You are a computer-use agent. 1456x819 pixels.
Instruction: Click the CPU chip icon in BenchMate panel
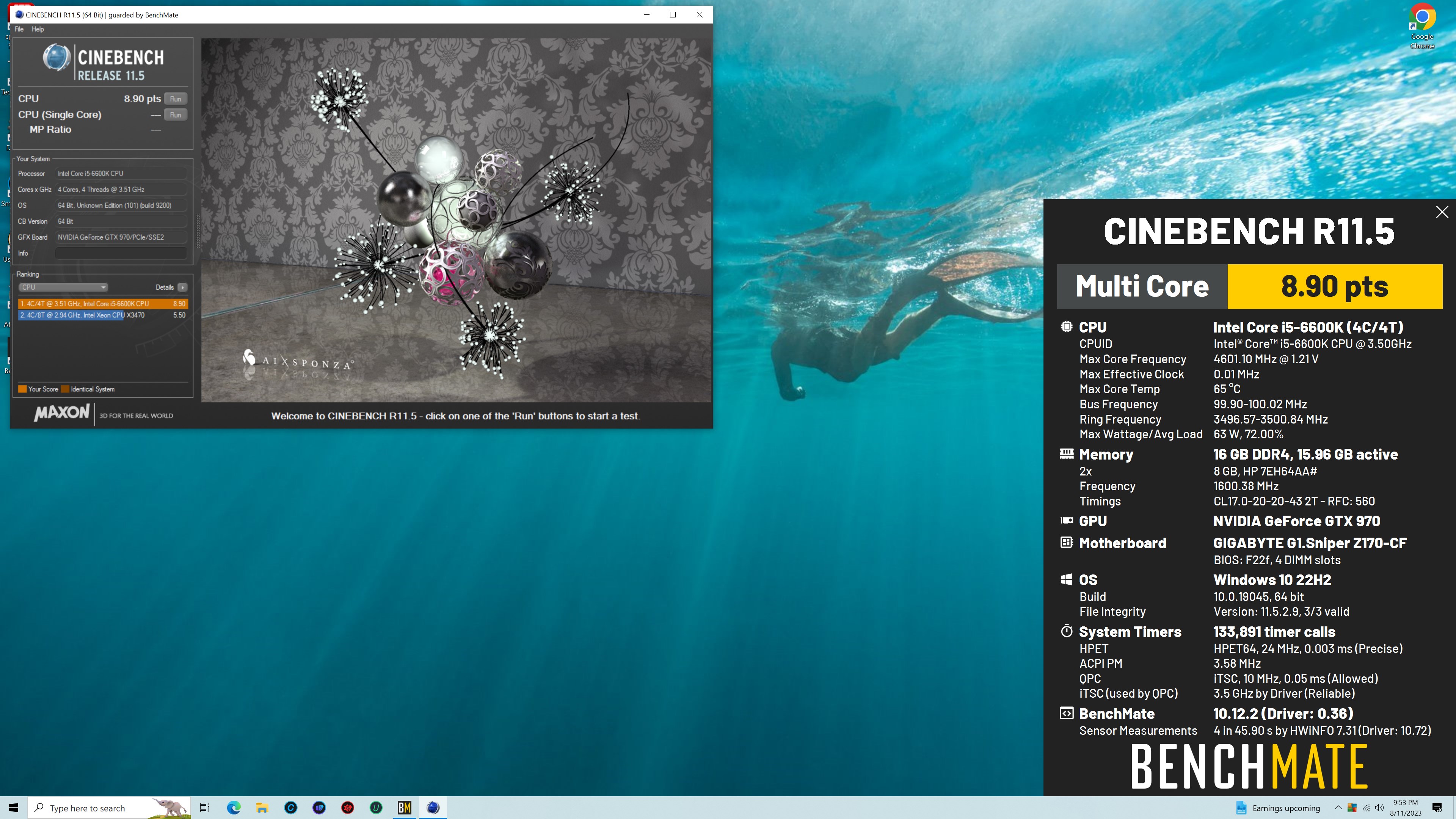coord(1067,326)
